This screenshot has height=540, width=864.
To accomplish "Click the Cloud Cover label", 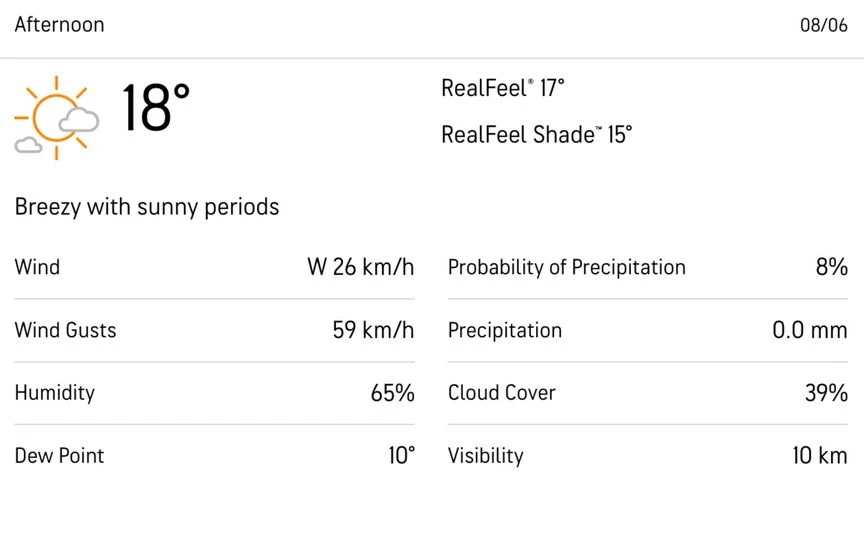I will click(502, 393).
